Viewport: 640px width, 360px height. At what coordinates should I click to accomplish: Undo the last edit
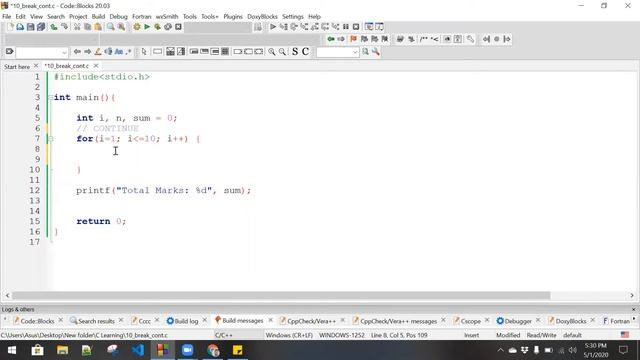pos(54,27)
